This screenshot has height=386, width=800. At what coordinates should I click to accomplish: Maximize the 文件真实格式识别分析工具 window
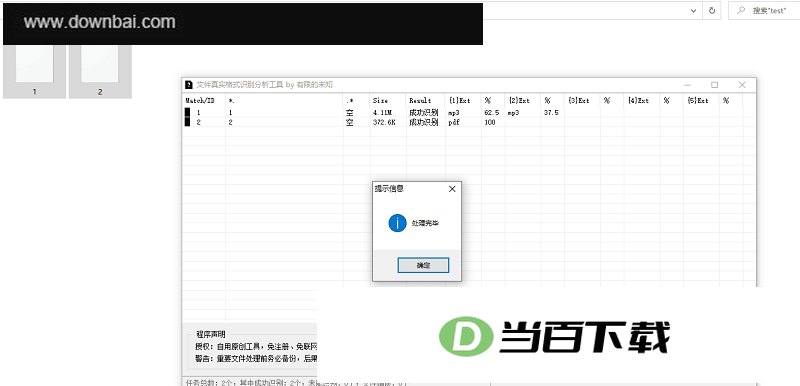pos(714,85)
